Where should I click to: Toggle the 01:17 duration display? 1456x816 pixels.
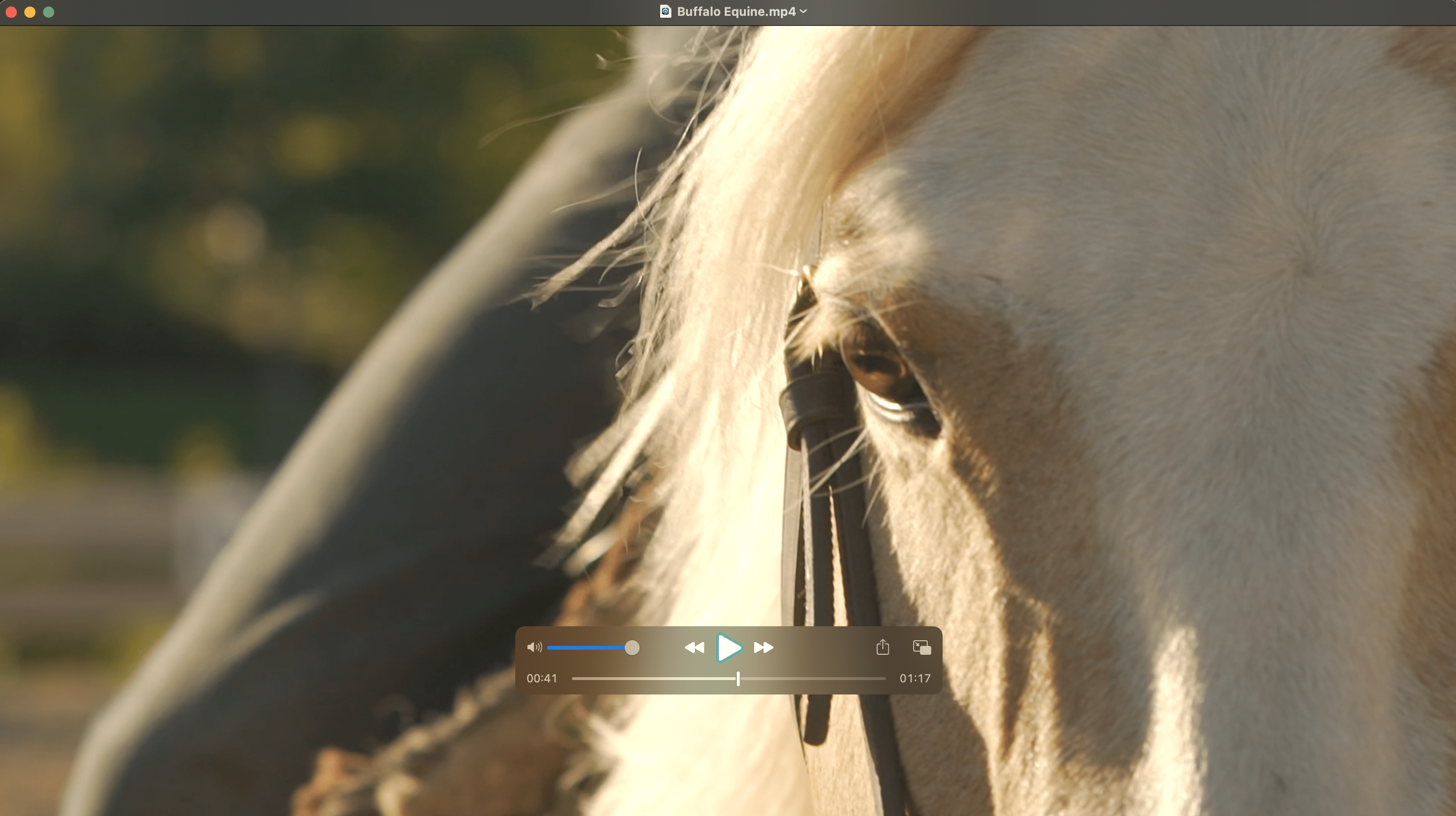tap(915, 678)
